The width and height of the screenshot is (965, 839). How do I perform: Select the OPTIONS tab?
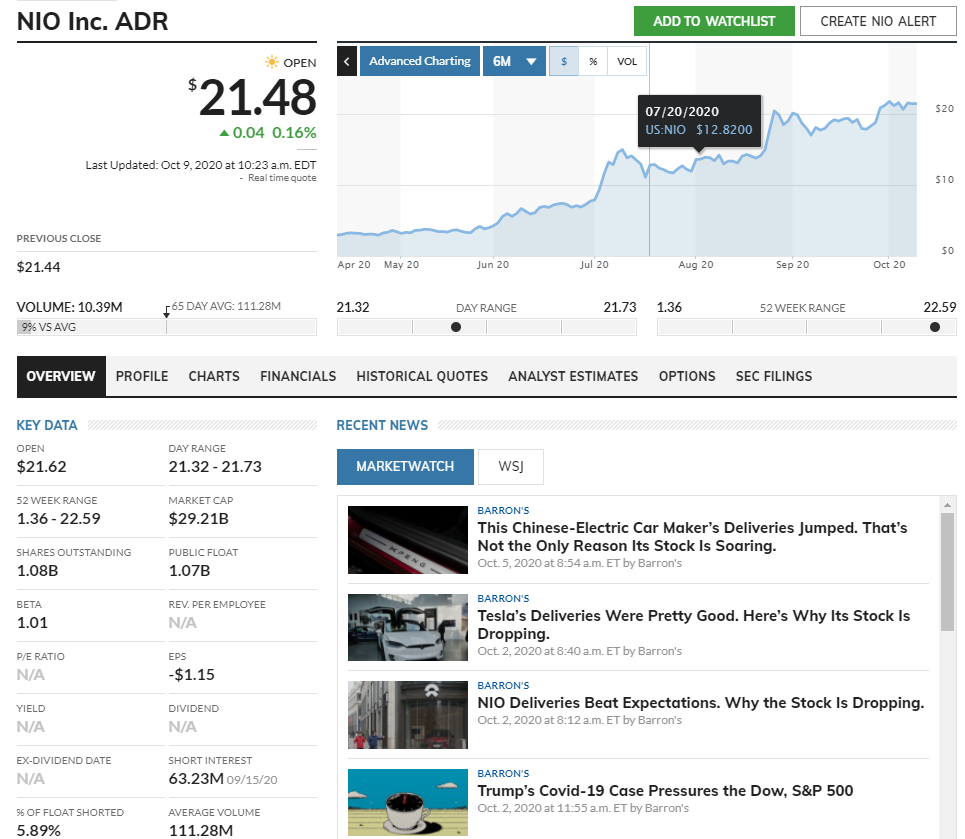687,376
